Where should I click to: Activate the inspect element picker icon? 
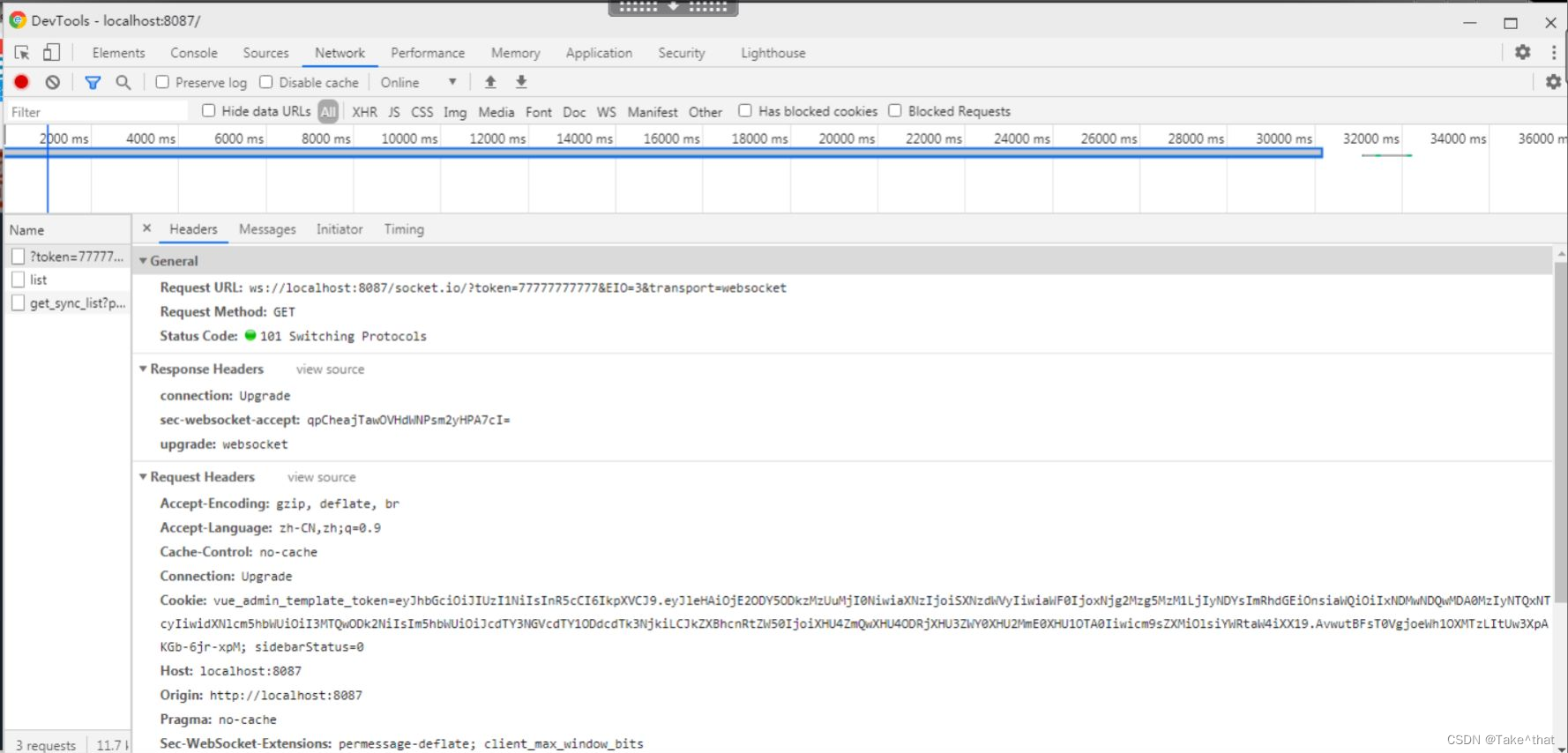coord(22,53)
